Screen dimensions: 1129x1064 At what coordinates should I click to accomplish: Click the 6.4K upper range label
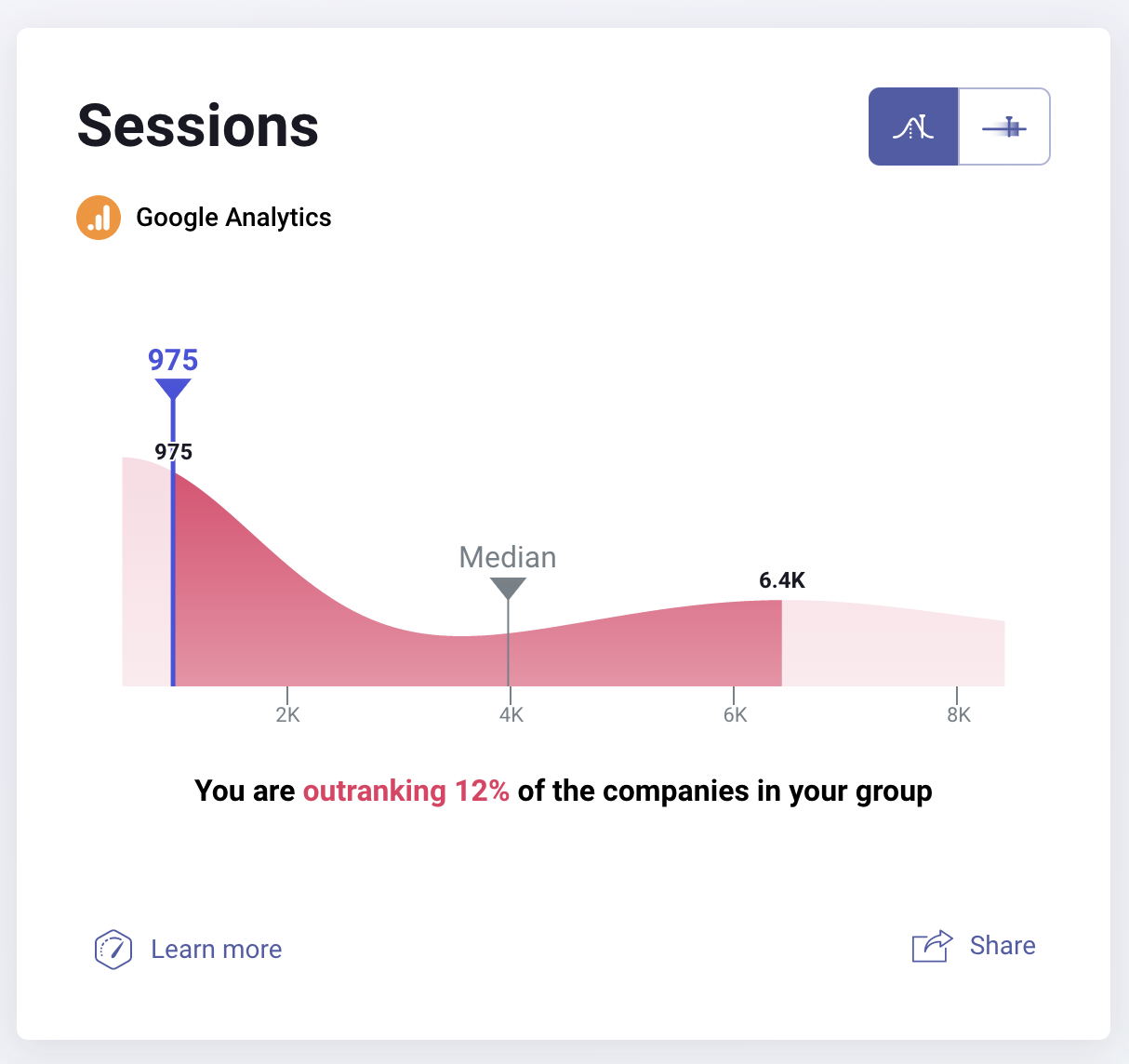pyautogui.click(x=782, y=580)
